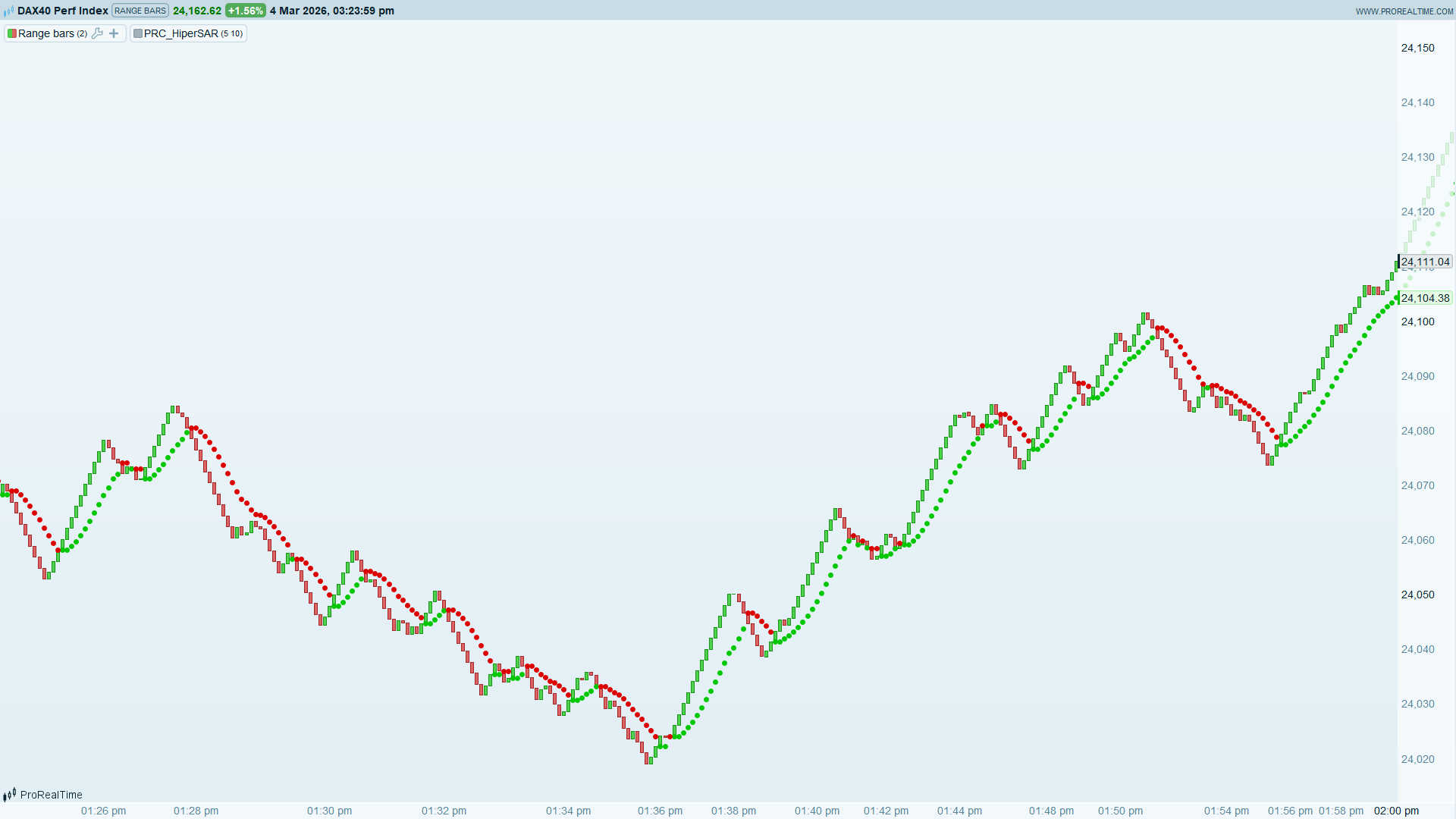Click the 24,150 price scale label
The height and width of the screenshot is (819, 1456).
(1417, 48)
